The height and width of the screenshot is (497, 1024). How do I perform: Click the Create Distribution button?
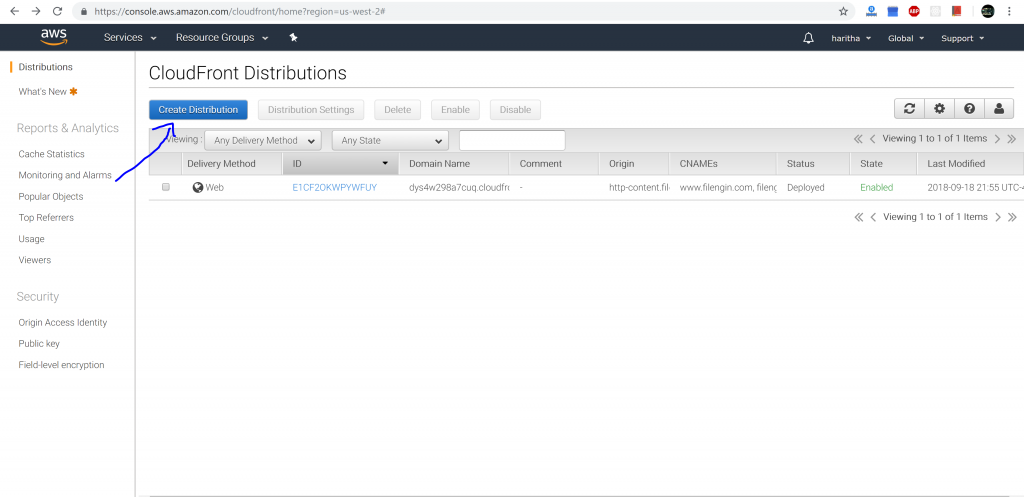198,110
